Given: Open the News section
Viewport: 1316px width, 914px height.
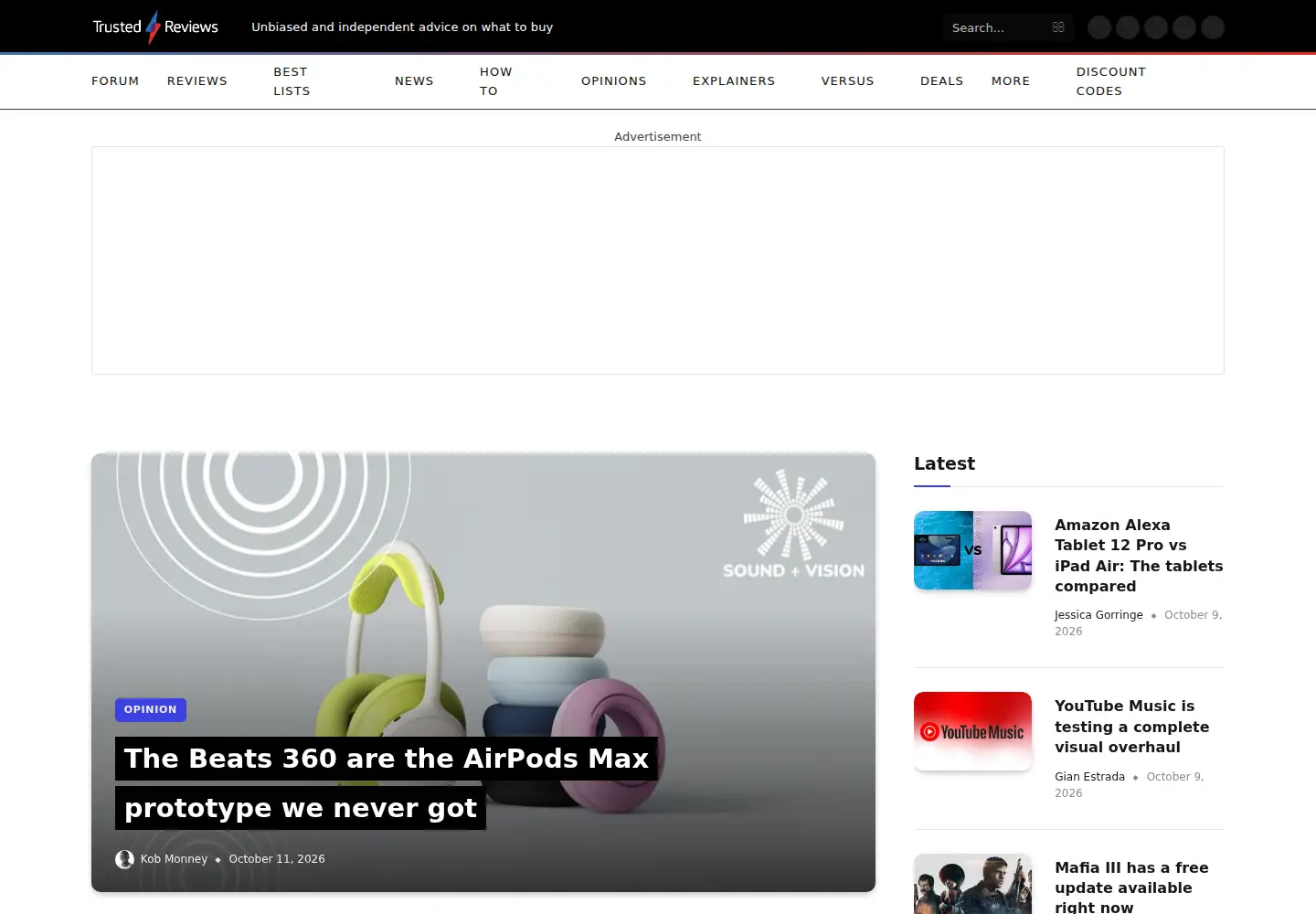Looking at the screenshot, I should point(414,81).
